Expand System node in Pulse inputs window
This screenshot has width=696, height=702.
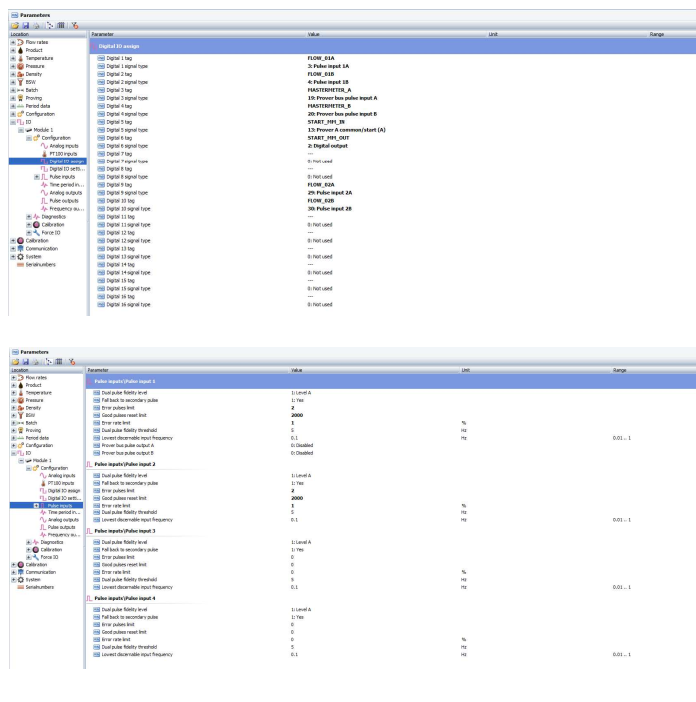pos(13,580)
